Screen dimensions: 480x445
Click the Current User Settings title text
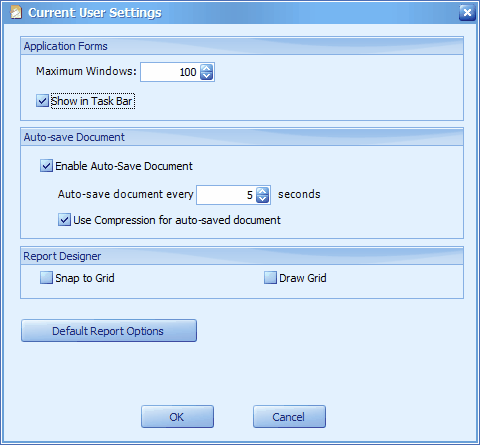pos(95,13)
